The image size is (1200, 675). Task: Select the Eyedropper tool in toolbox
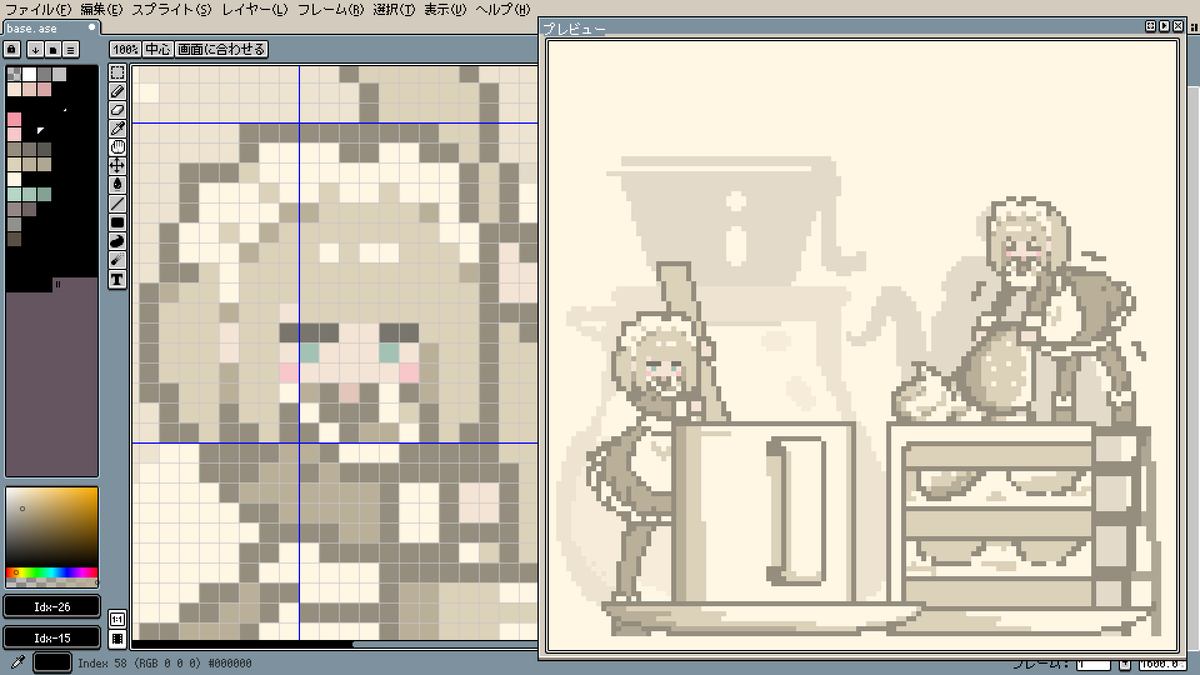(x=117, y=128)
